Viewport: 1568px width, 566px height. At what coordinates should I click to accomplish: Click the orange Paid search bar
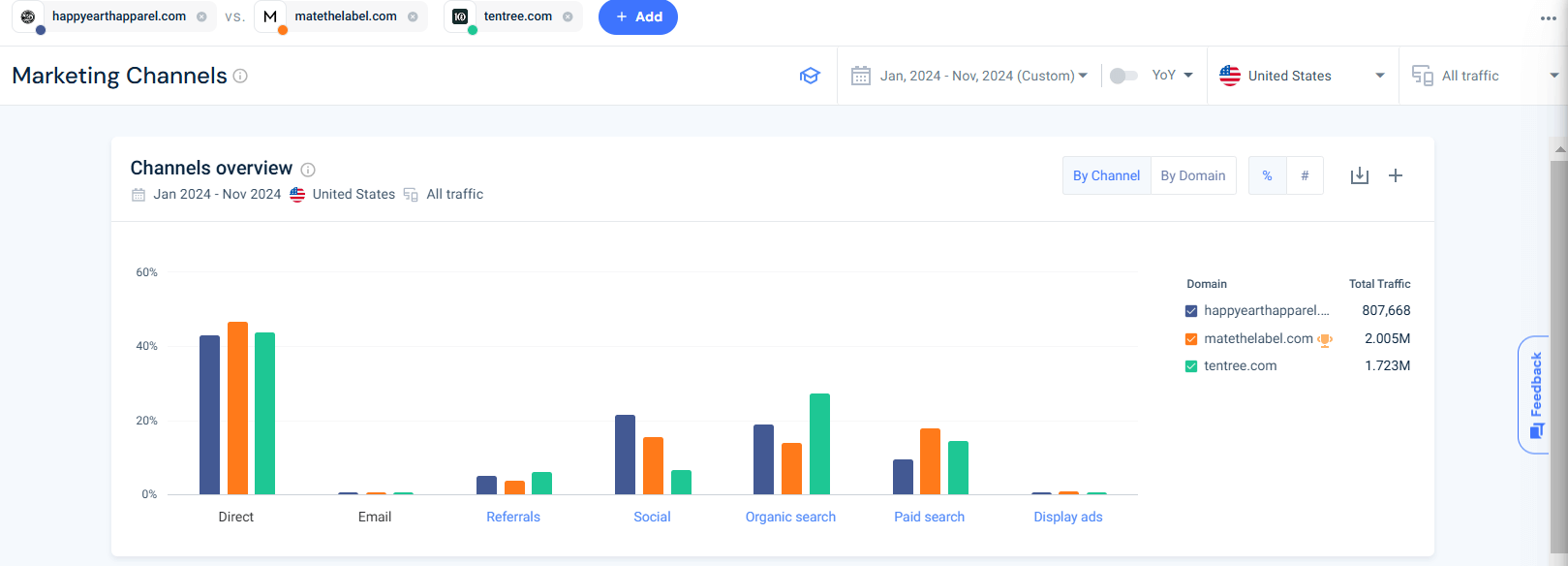click(930, 461)
